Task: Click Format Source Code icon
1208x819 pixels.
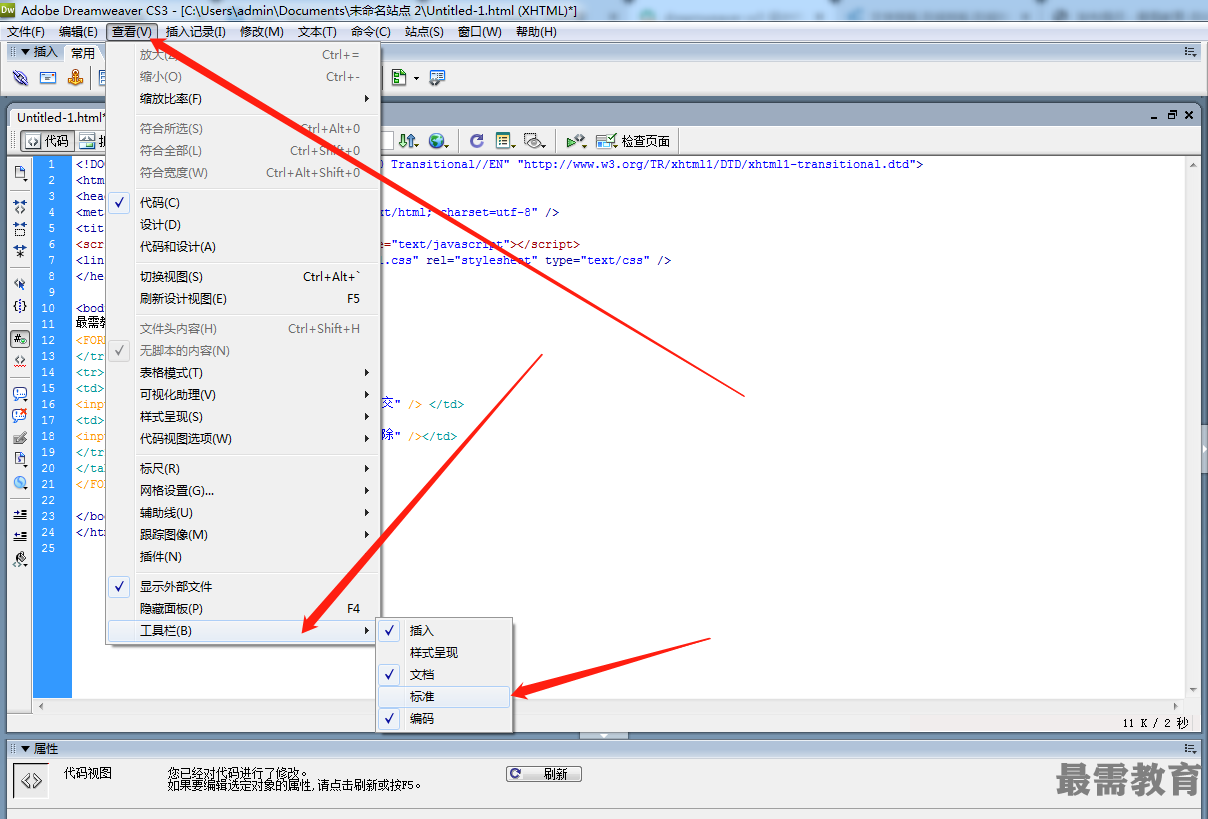Action: (x=20, y=559)
